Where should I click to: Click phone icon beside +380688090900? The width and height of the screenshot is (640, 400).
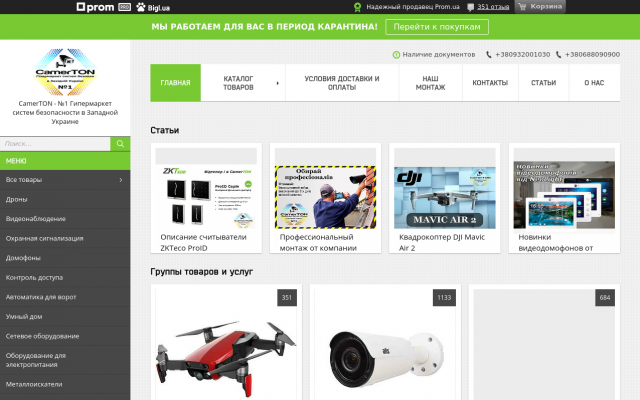click(x=558, y=55)
